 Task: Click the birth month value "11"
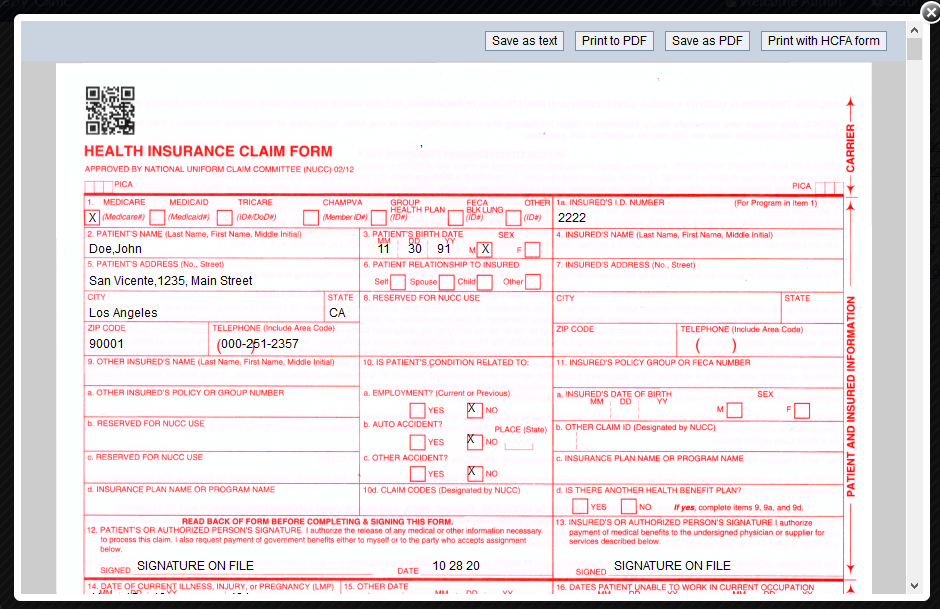pyautogui.click(x=384, y=249)
